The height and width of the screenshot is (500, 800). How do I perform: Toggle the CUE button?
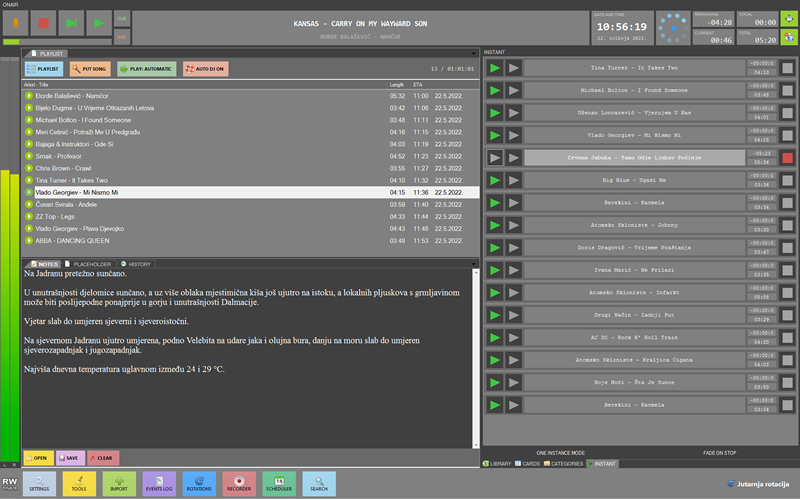click(x=121, y=18)
